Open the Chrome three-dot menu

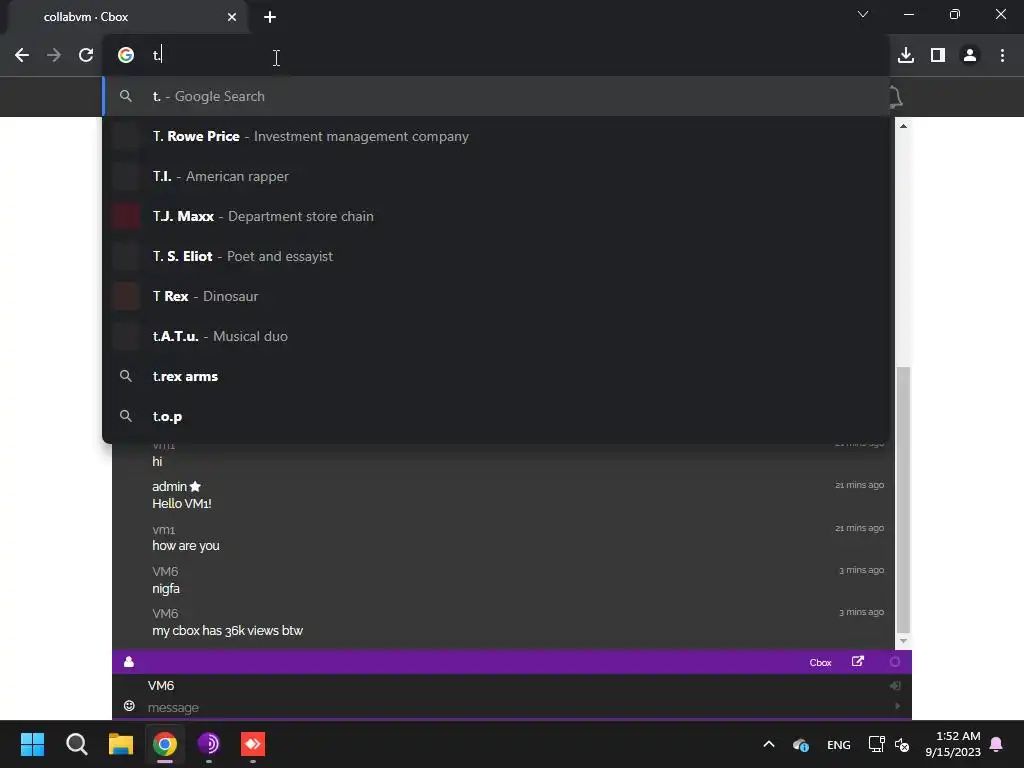[1002, 56]
